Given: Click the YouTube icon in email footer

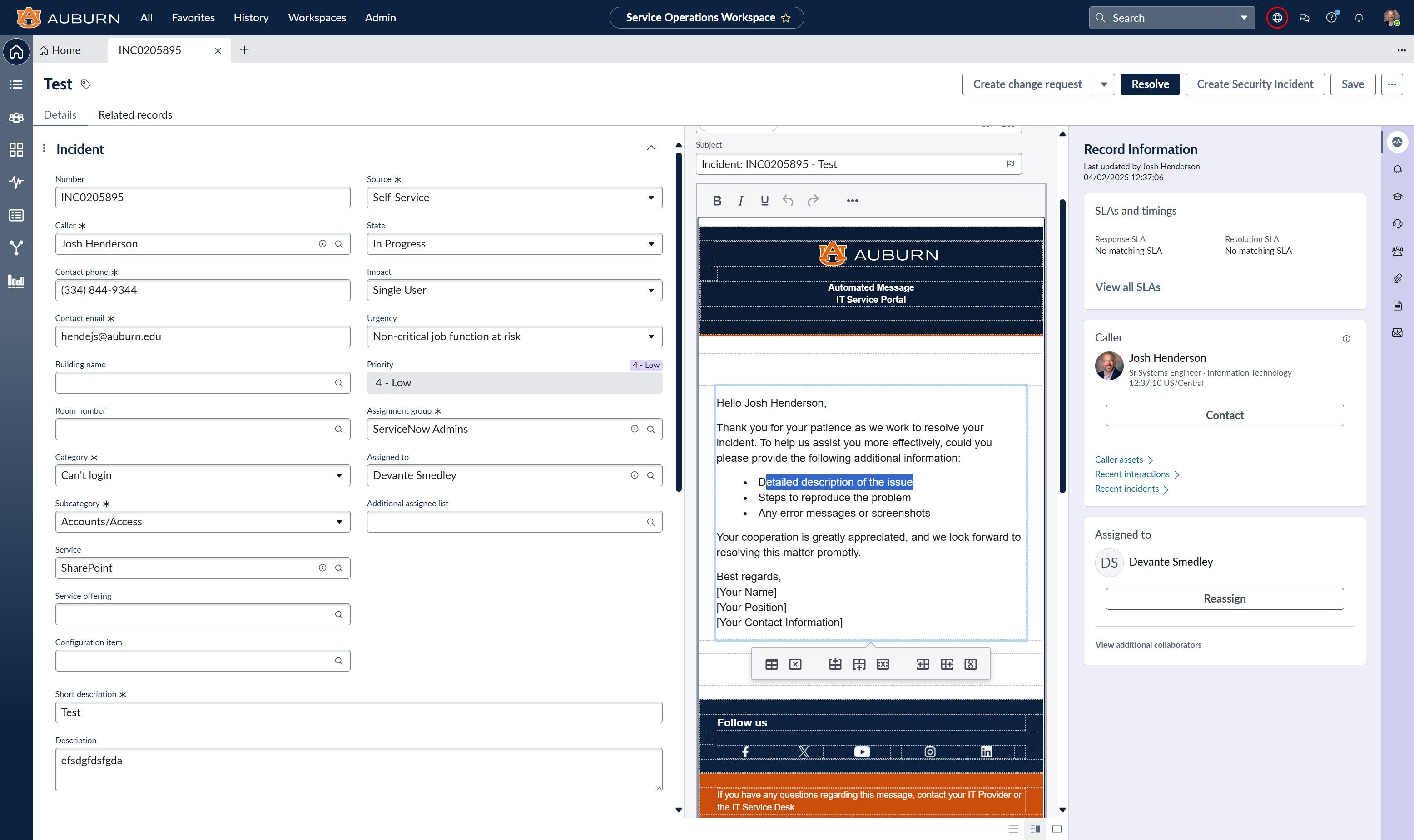Looking at the screenshot, I should click(861, 752).
